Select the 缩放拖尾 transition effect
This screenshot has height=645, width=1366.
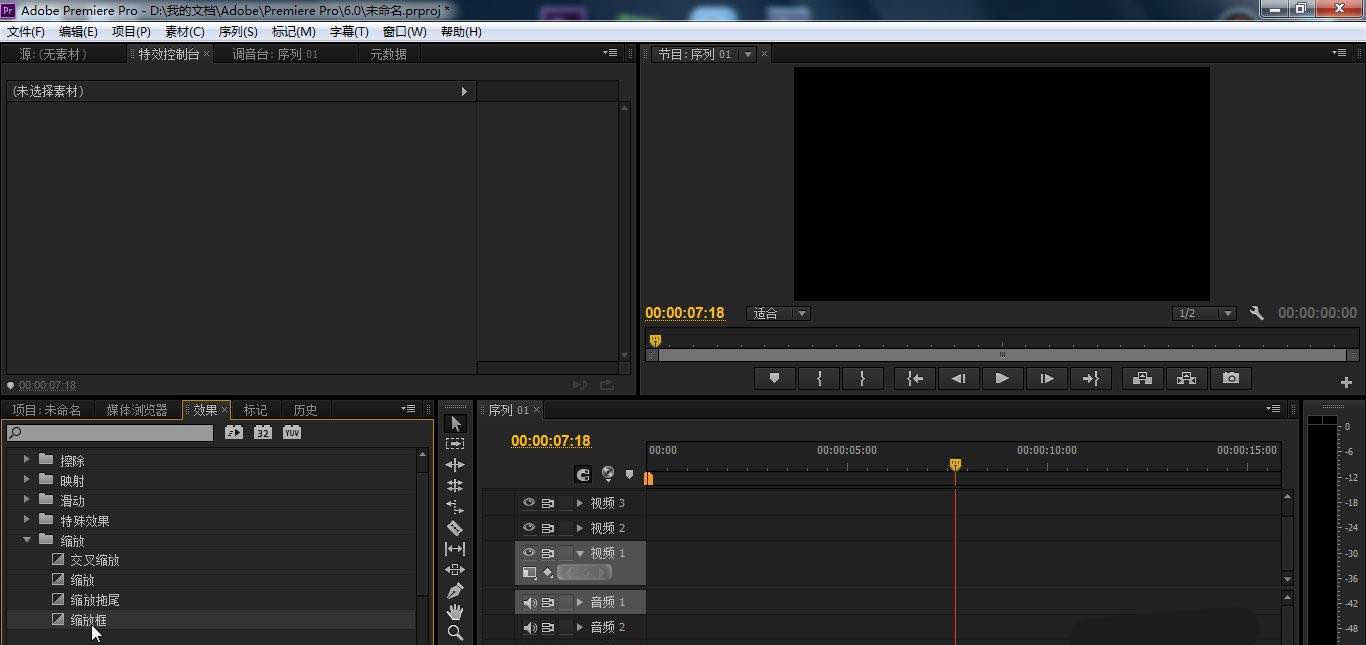(95, 600)
